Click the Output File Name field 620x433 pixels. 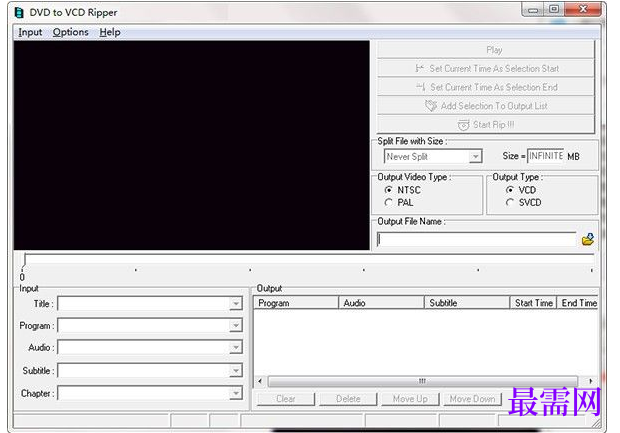click(477, 240)
